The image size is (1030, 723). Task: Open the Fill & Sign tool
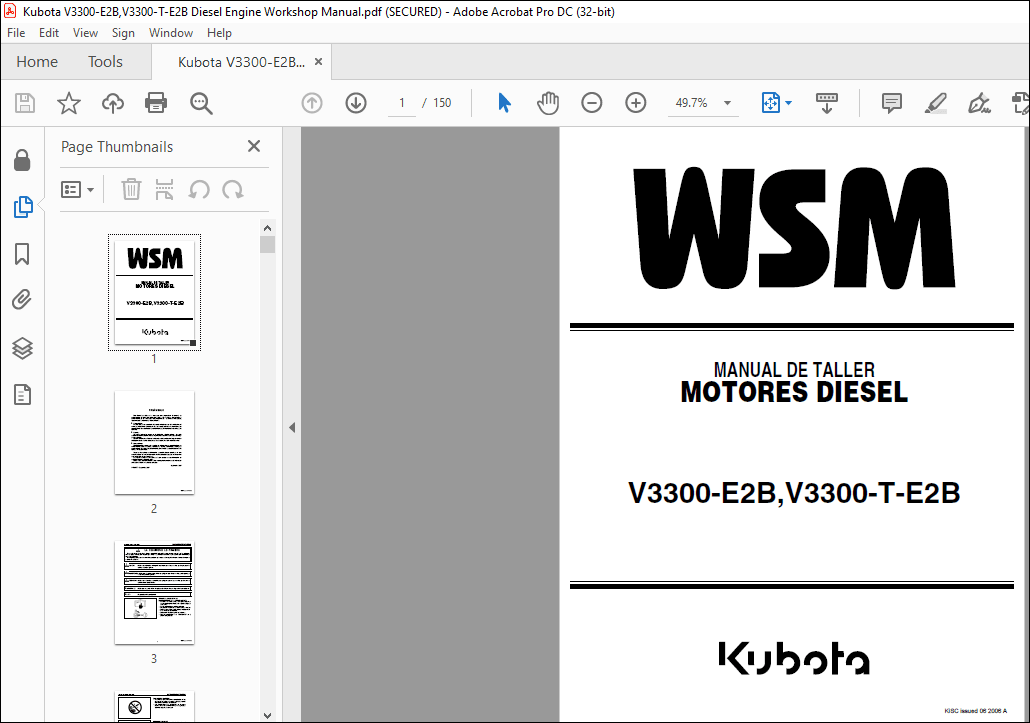click(979, 102)
